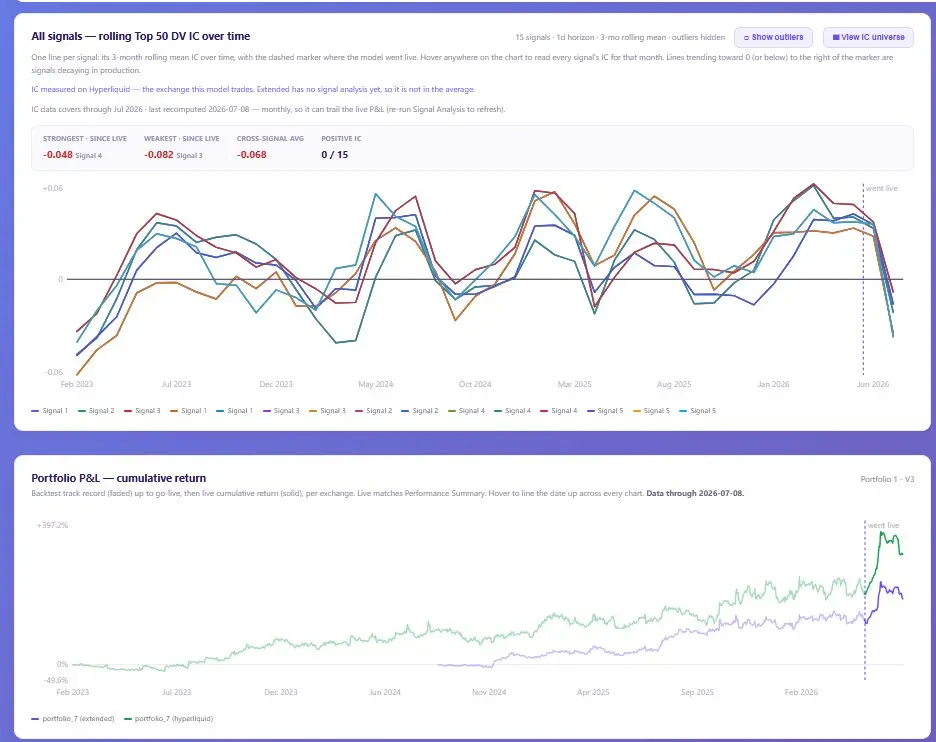Toggle the portfolio_7 (hyperliquid) legend entry
936x742 pixels.
point(168,719)
